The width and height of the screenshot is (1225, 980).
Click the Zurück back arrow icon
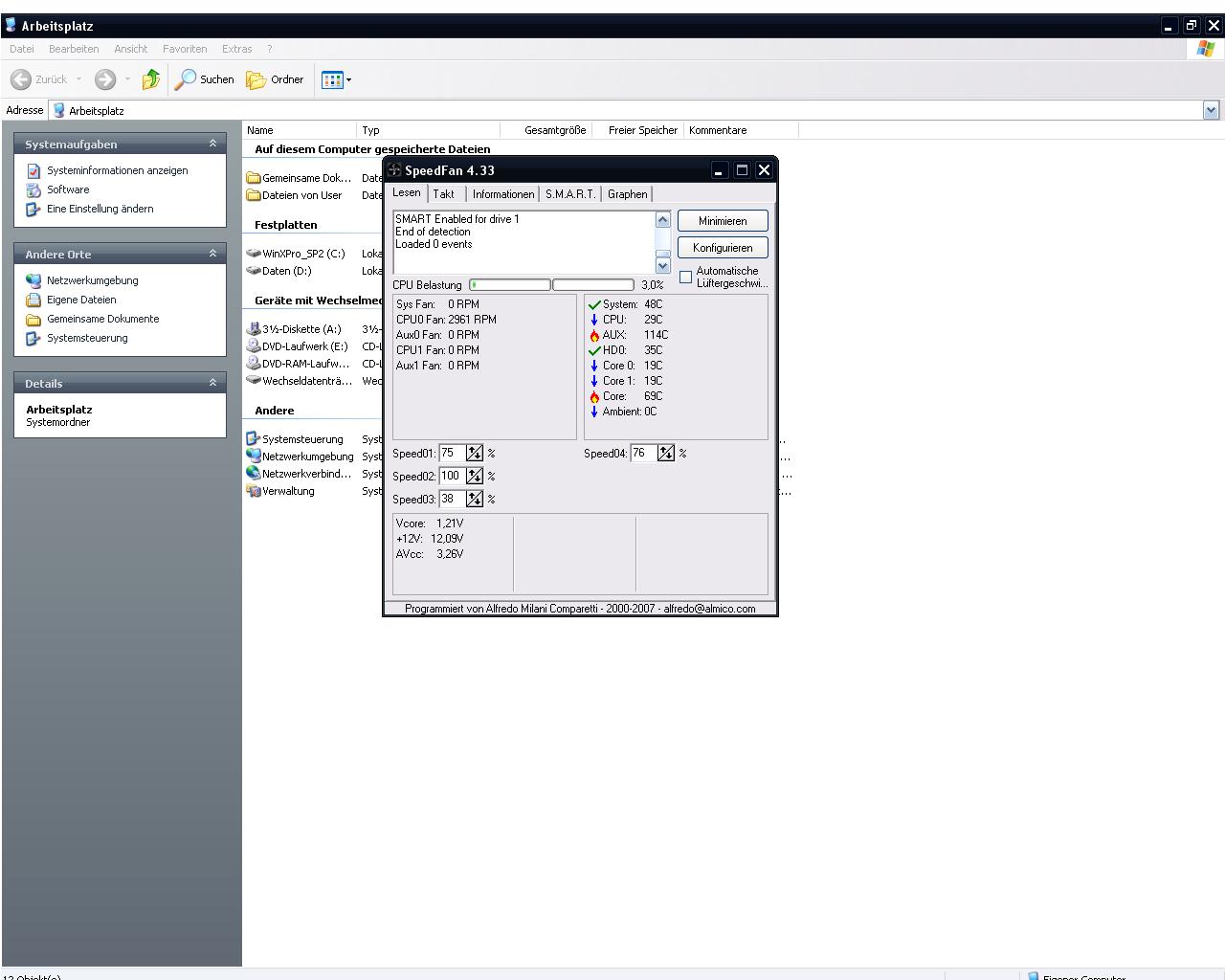21,79
